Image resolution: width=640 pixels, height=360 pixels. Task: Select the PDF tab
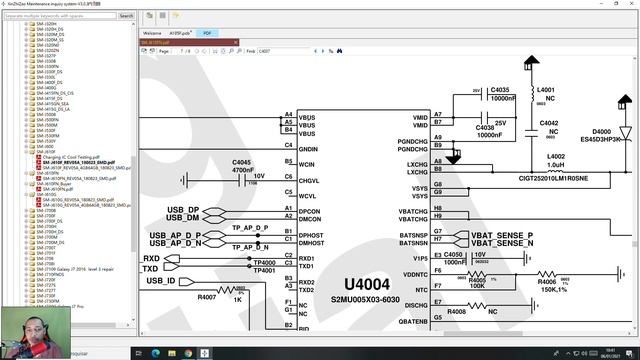(207, 33)
